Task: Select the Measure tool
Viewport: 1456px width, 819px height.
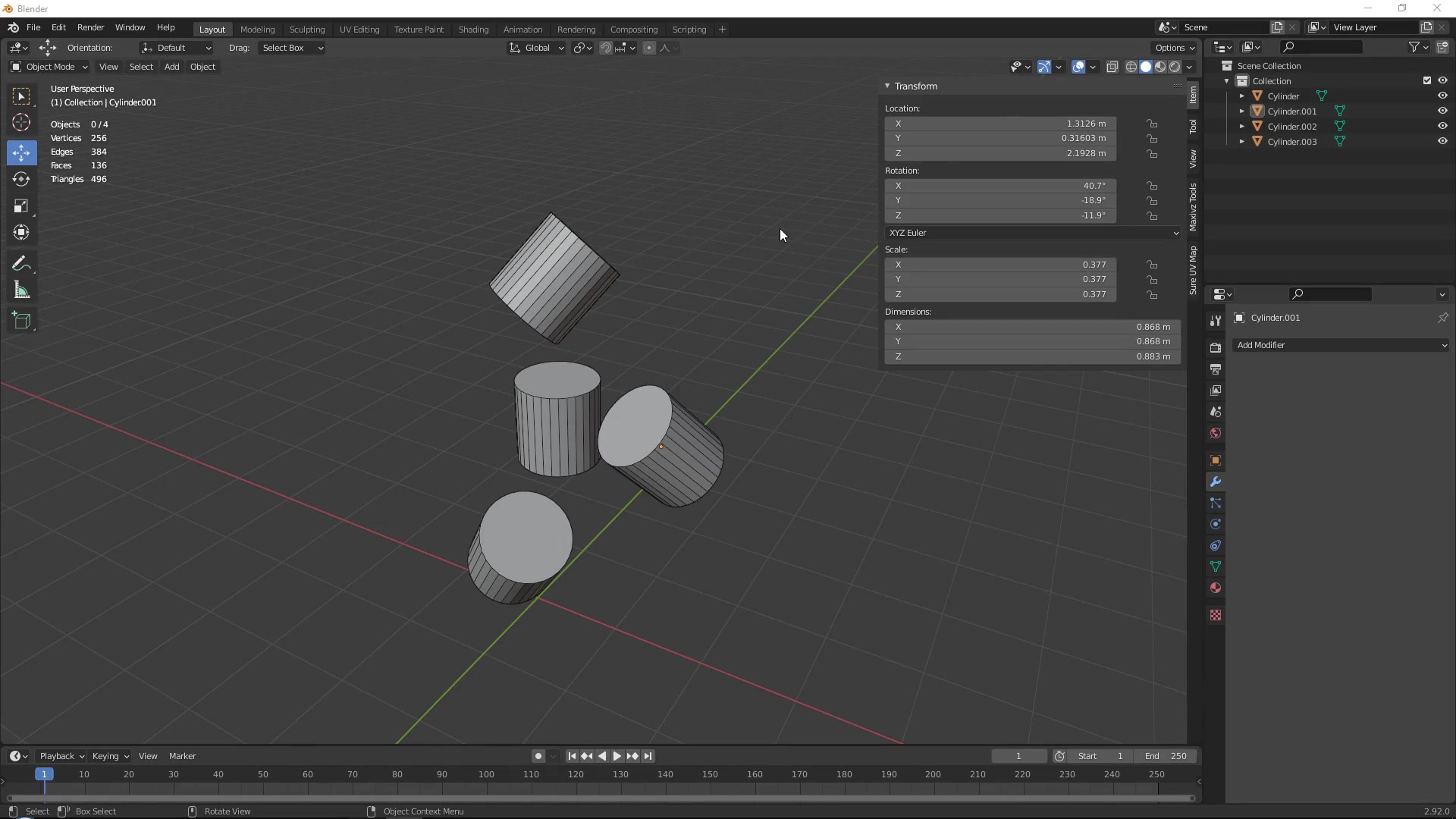Action: point(21,290)
